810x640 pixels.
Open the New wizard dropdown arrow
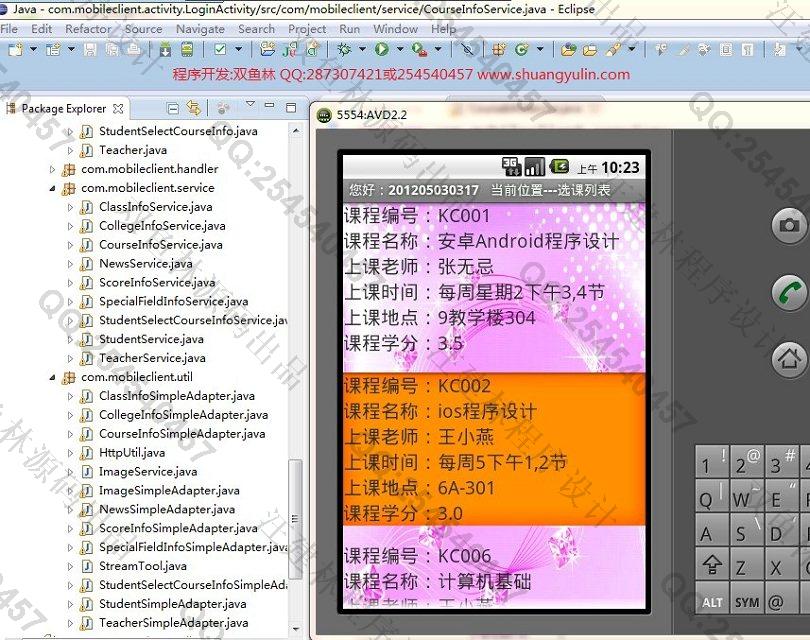point(34,50)
